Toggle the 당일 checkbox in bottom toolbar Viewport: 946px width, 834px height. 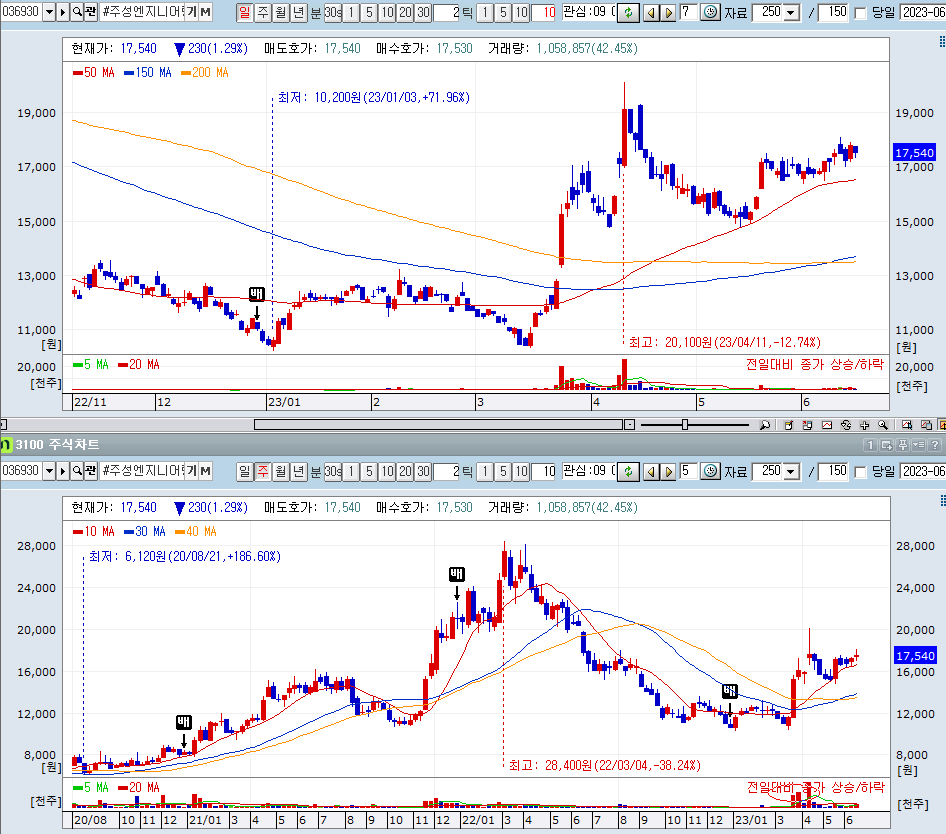click(861, 472)
